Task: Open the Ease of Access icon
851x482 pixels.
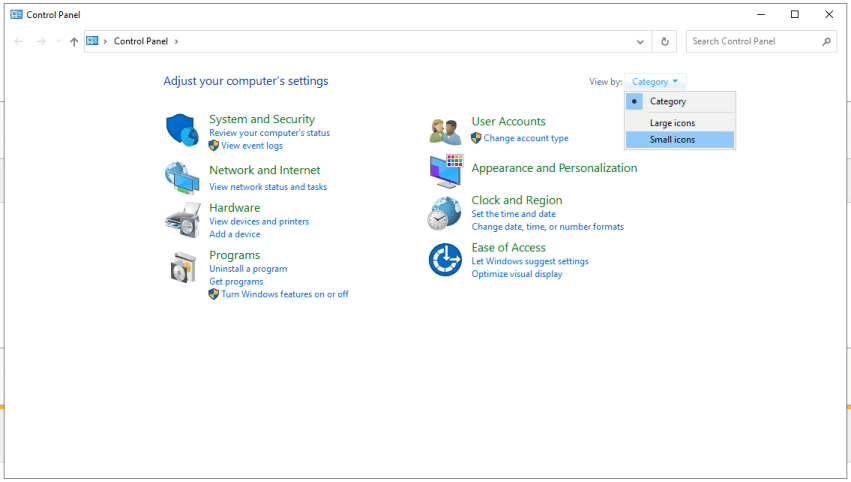Action: coord(445,260)
